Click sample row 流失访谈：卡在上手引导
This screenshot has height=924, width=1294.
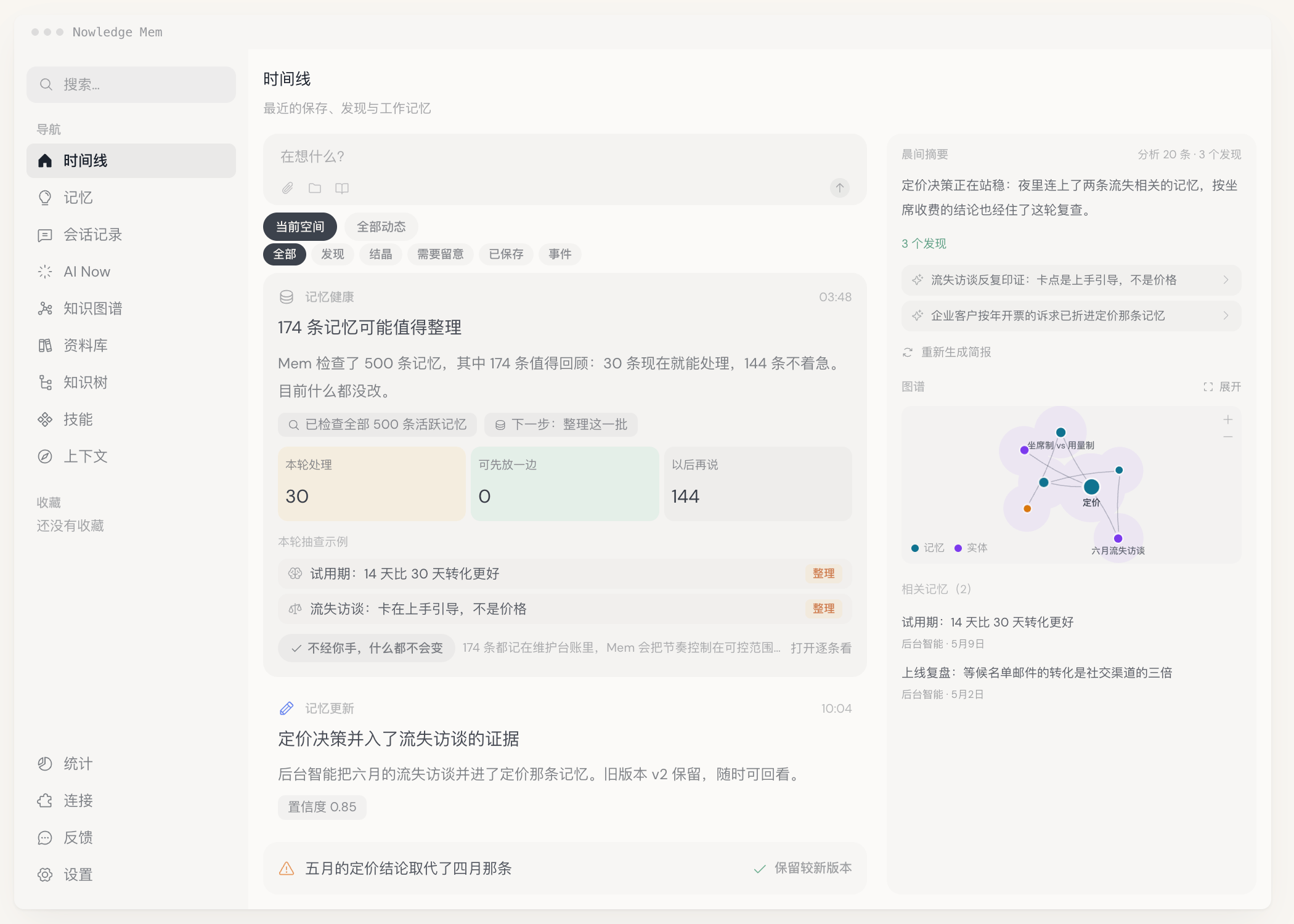564,609
